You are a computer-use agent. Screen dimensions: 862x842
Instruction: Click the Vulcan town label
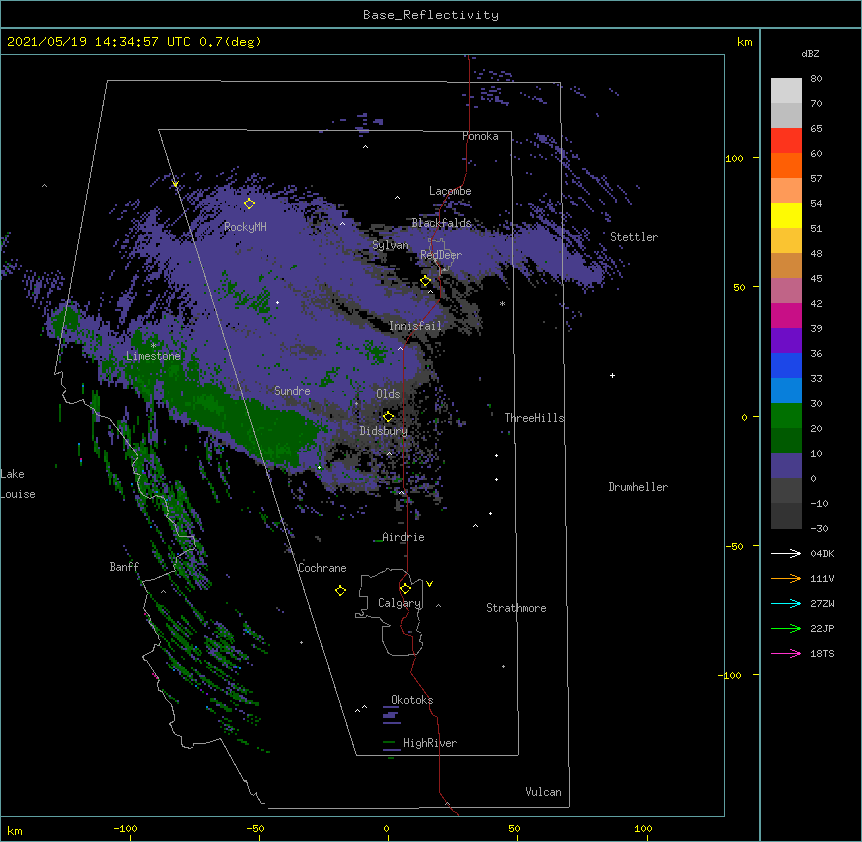[543, 792]
